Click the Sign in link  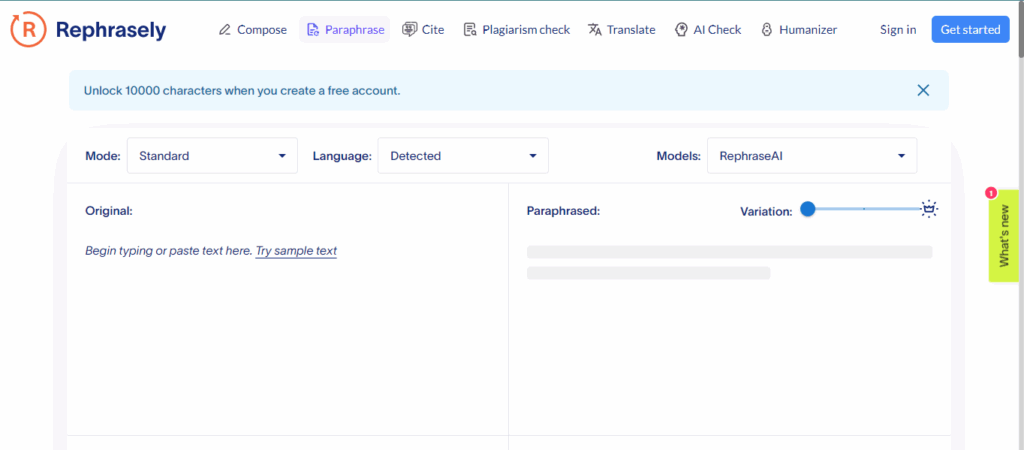pos(897,30)
